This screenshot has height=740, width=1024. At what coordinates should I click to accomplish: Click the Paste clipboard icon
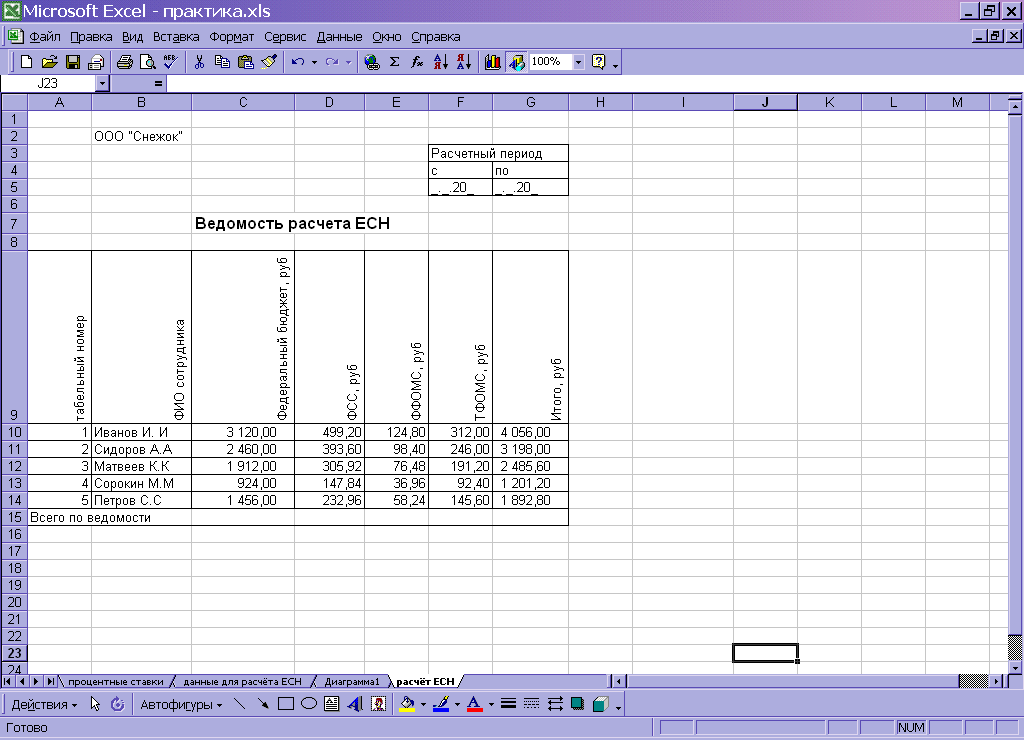pos(246,62)
